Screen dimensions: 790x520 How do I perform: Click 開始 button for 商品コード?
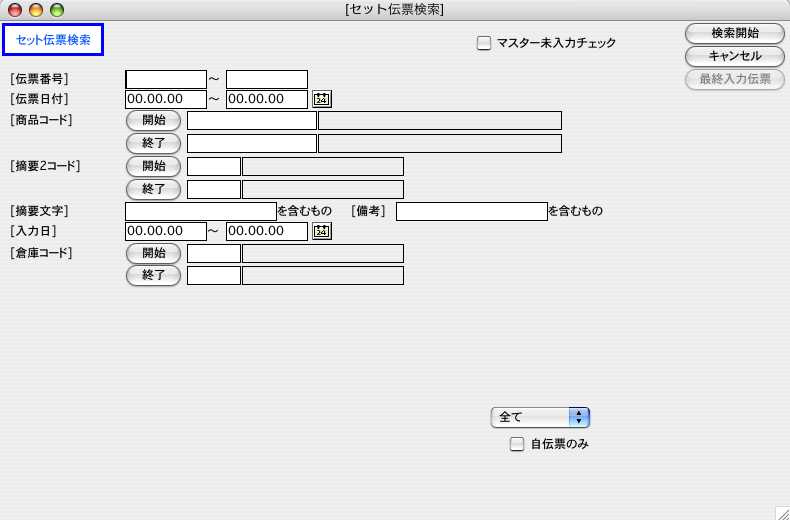153,121
